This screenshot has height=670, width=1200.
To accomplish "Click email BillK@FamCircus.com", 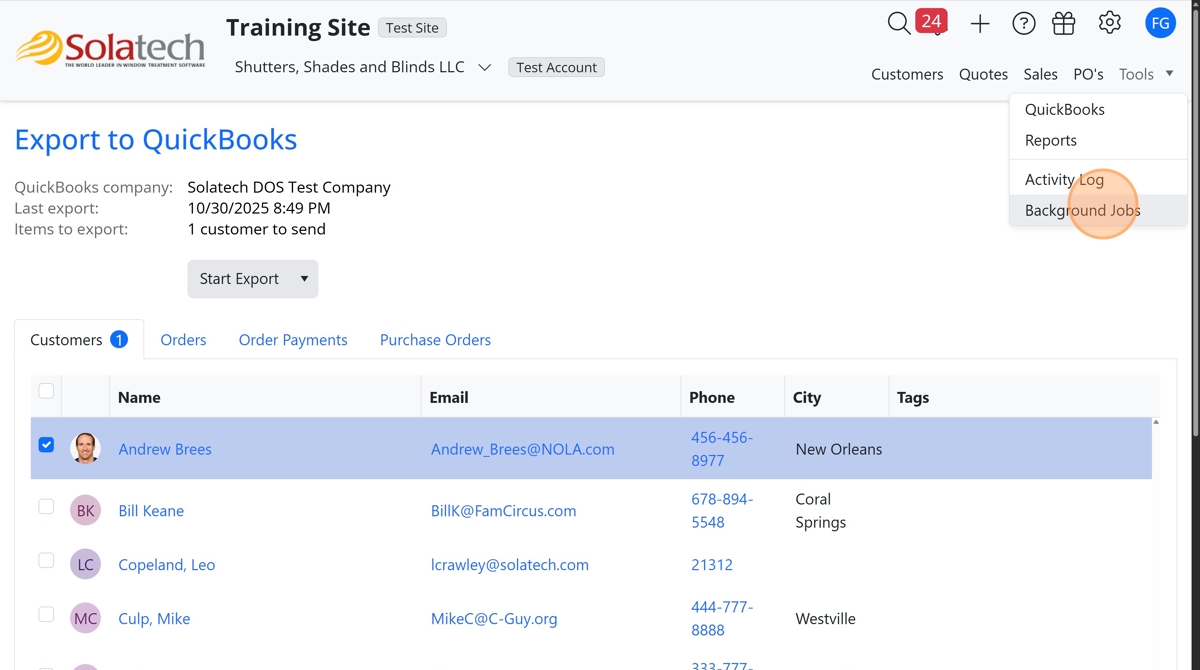I will pos(503,511).
